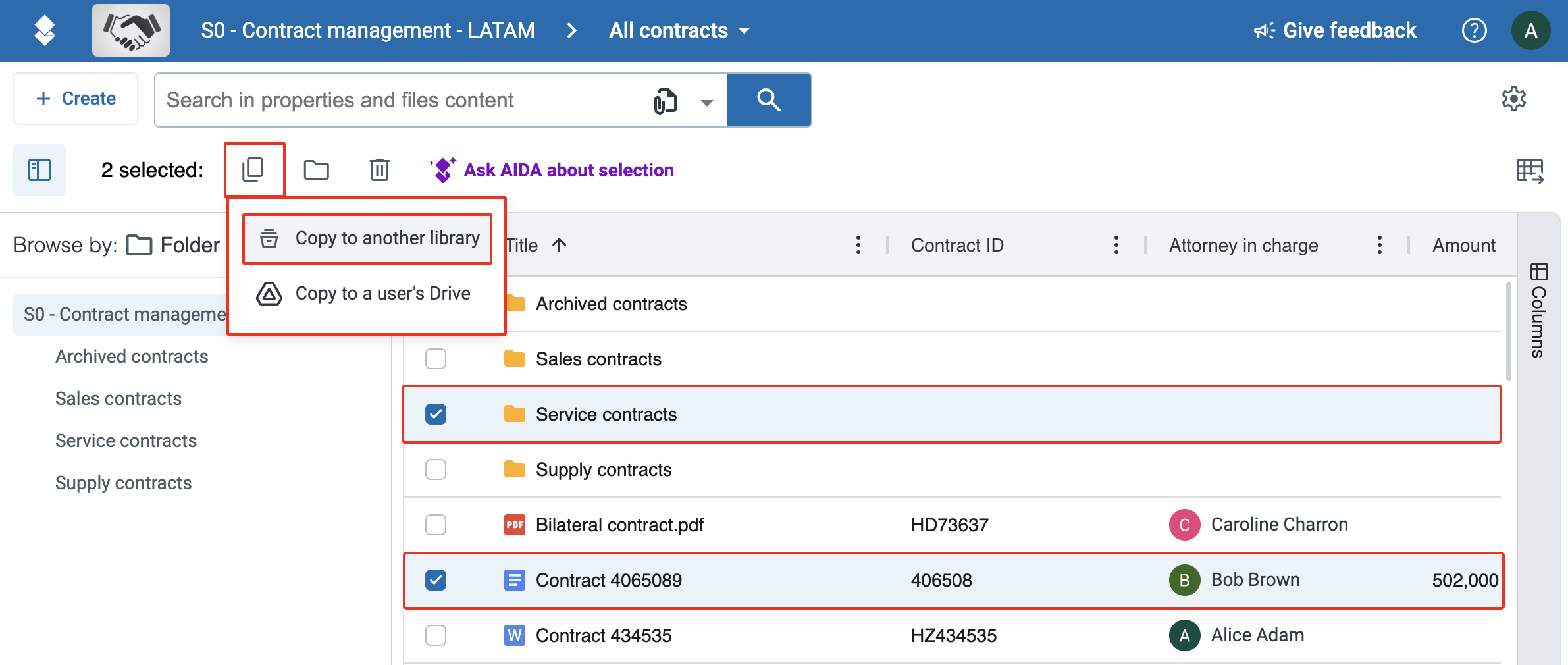Check the Sales contracts row checkbox
The width and height of the screenshot is (1568, 665).
coord(436,359)
